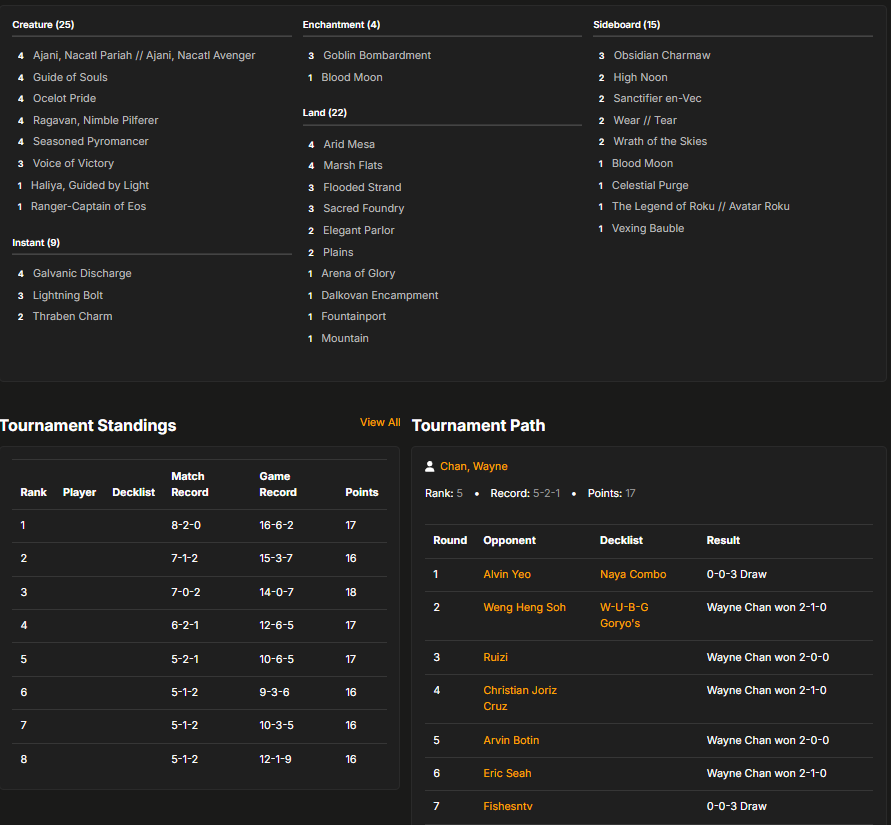Open opponent Alvin Yeo's profile
891x825 pixels.
click(507, 574)
